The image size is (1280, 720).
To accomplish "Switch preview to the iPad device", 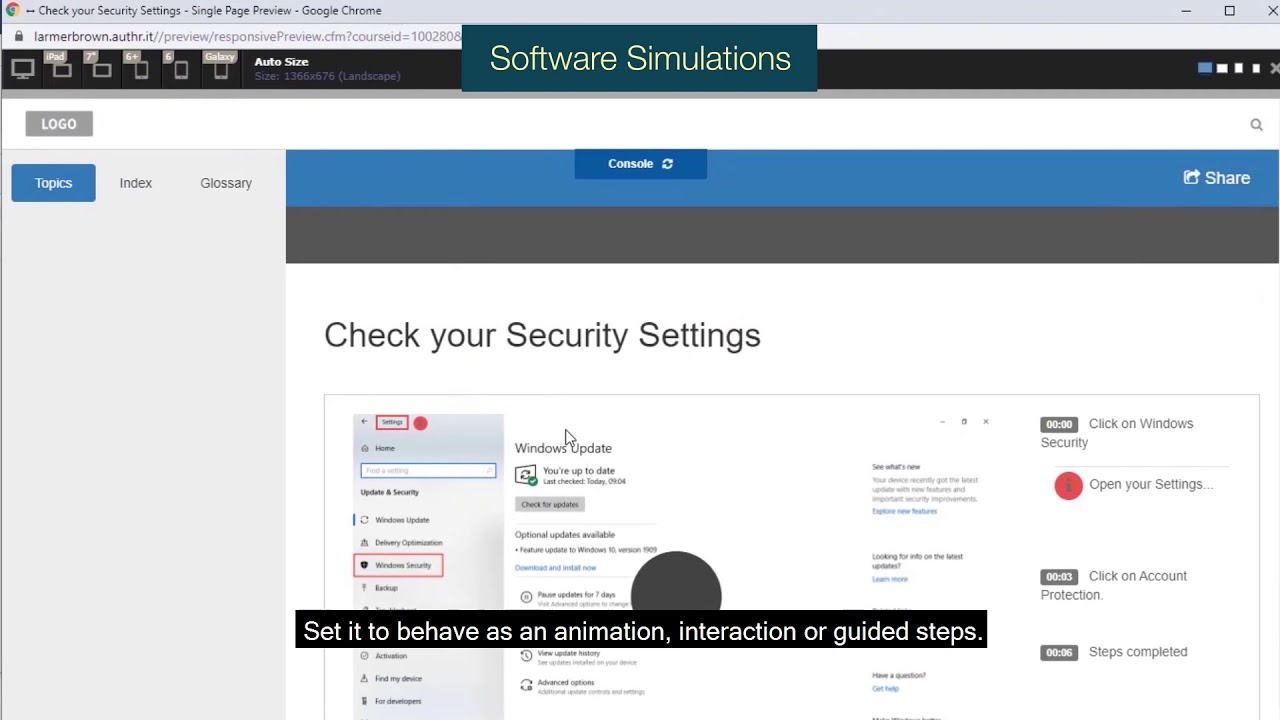I will pos(61,67).
